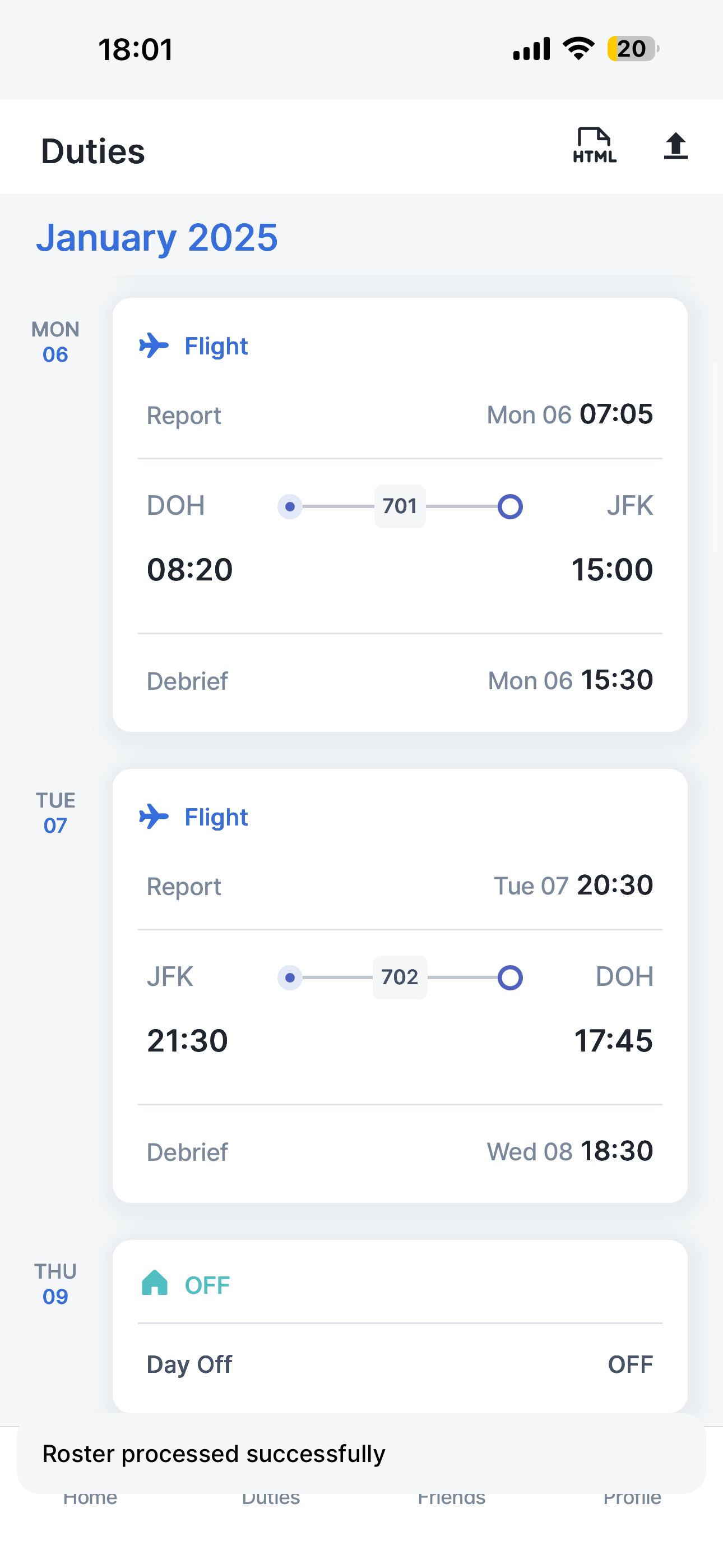Tap the flight number 702 badge
This screenshot has height=1568, width=723.
(x=400, y=977)
